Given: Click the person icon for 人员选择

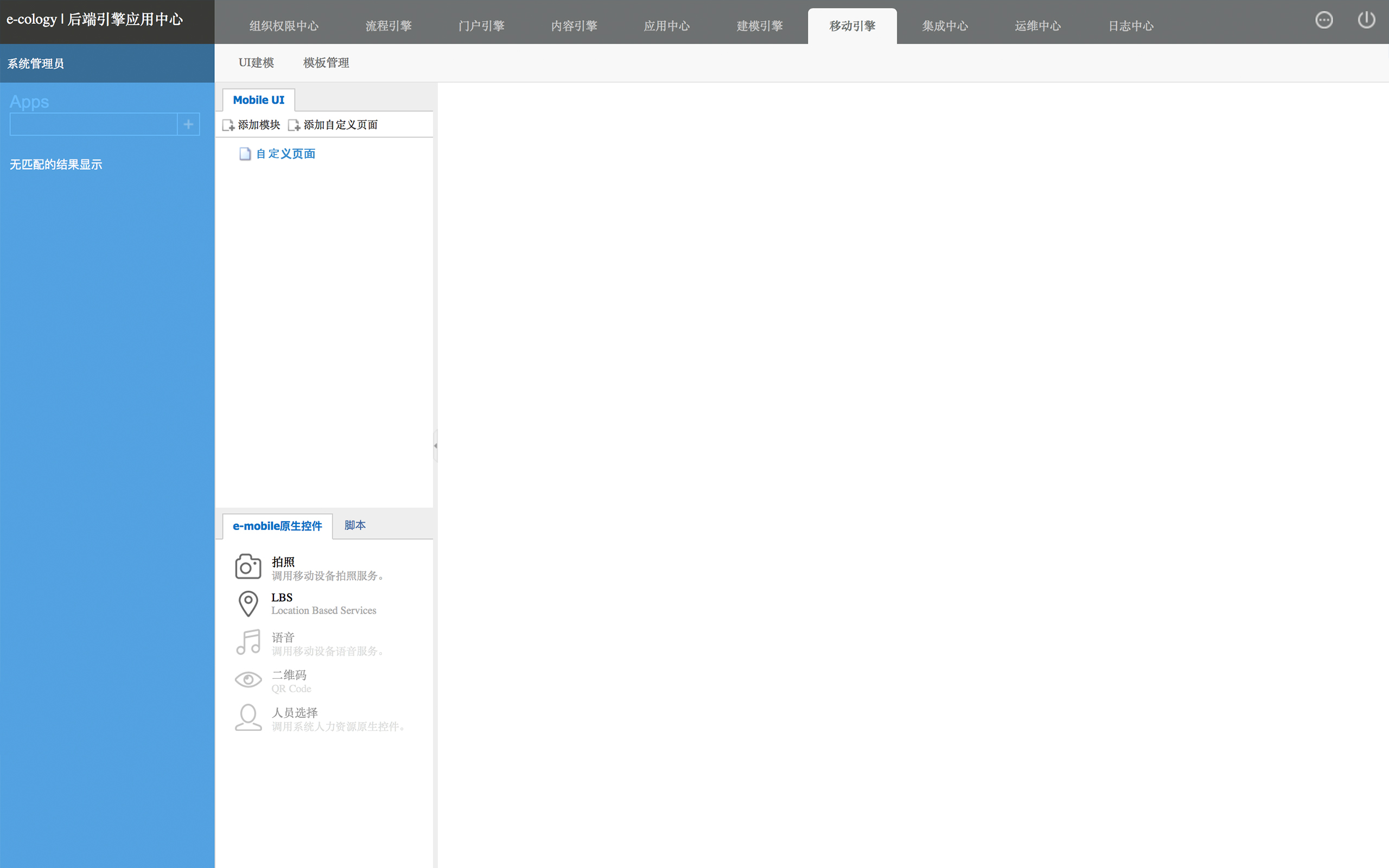Looking at the screenshot, I should click(248, 718).
